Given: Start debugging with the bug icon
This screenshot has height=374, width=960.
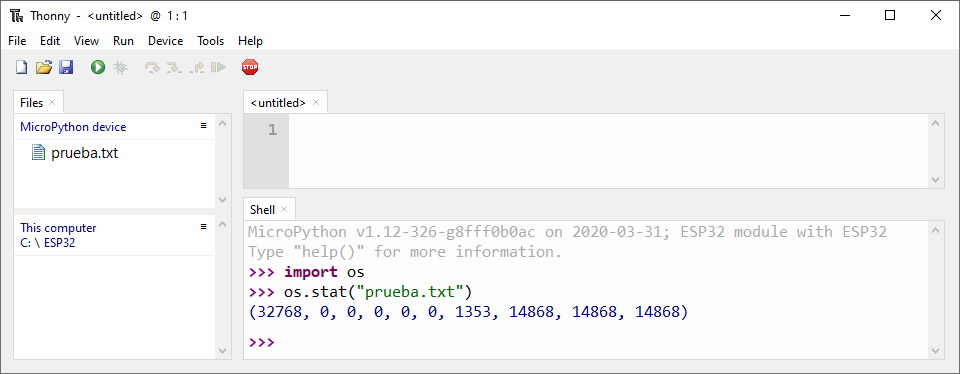Looking at the screenshot, I should [x=121, y=67].
